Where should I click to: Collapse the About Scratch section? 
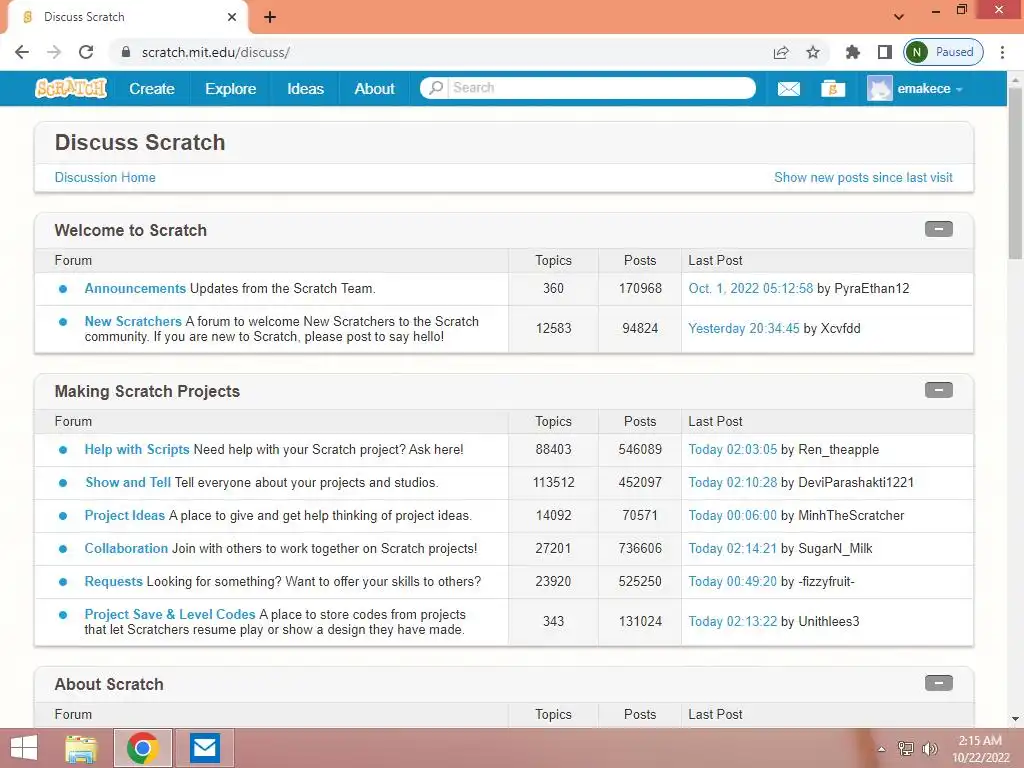(x=938, y=683)
